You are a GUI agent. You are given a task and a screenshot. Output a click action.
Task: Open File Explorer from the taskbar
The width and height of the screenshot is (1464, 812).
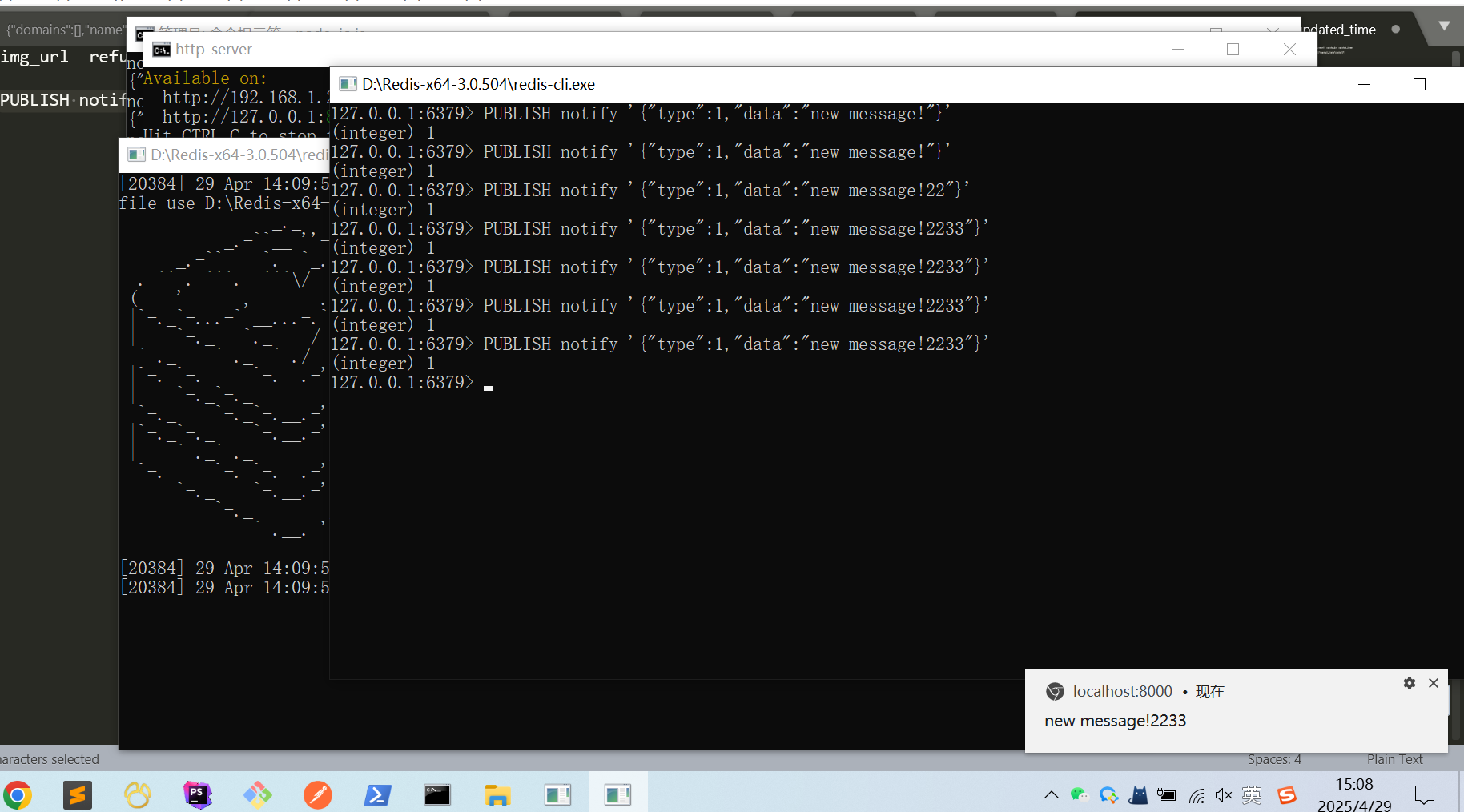pyautogui.click(x=497, y=795)
